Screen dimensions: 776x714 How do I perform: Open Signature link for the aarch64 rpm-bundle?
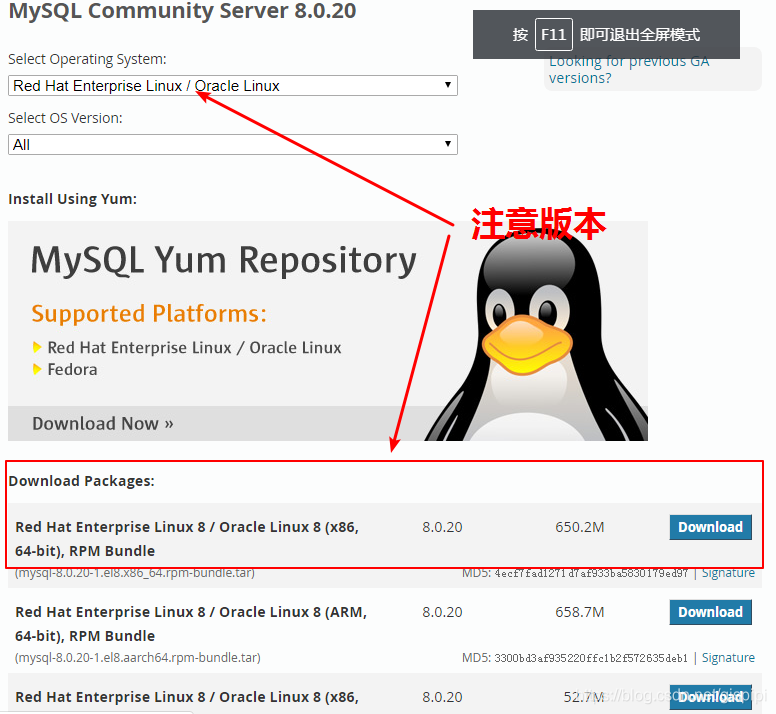728,658
